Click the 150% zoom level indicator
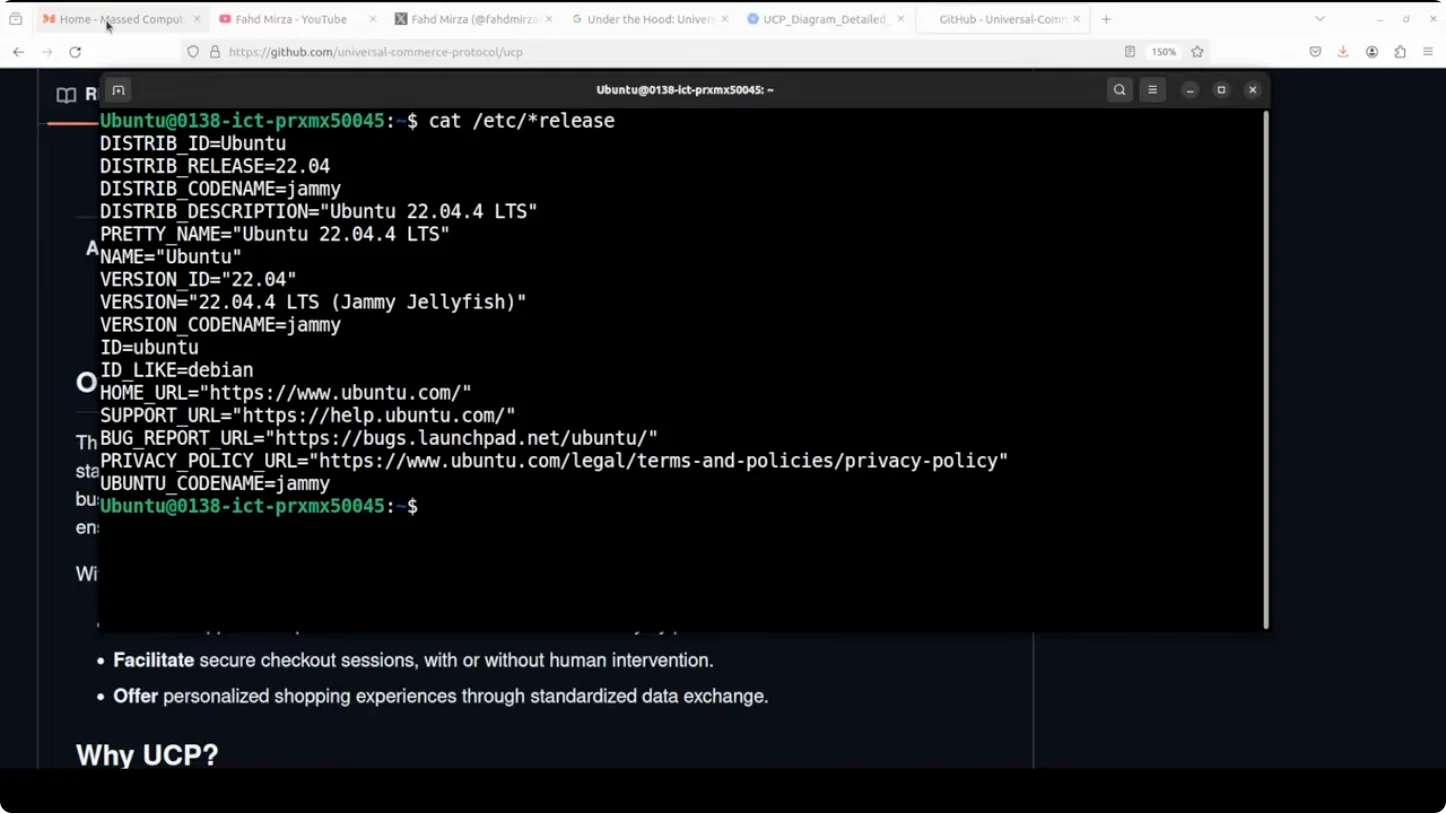The width and height of the screenshot is (1446, 814). pos(1163,52)
